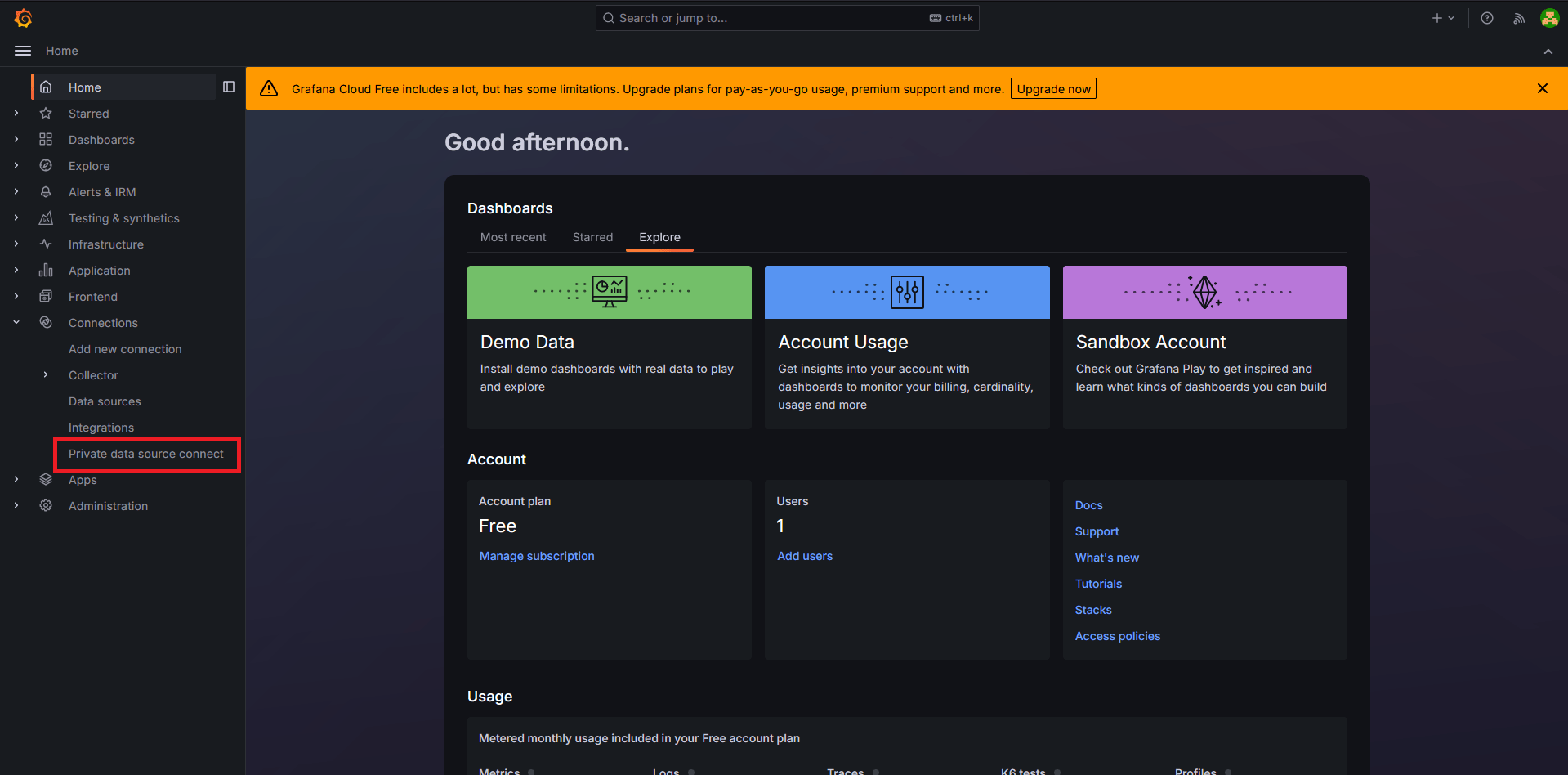Open the Docs link
This screenshot has height=775, width=1568.
point(1088,505)
